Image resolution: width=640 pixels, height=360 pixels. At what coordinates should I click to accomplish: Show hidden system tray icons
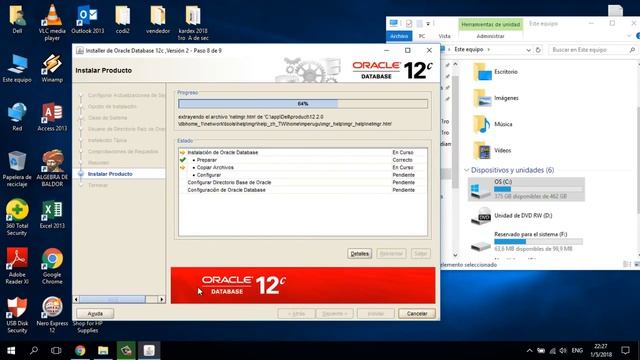[529, 351]
